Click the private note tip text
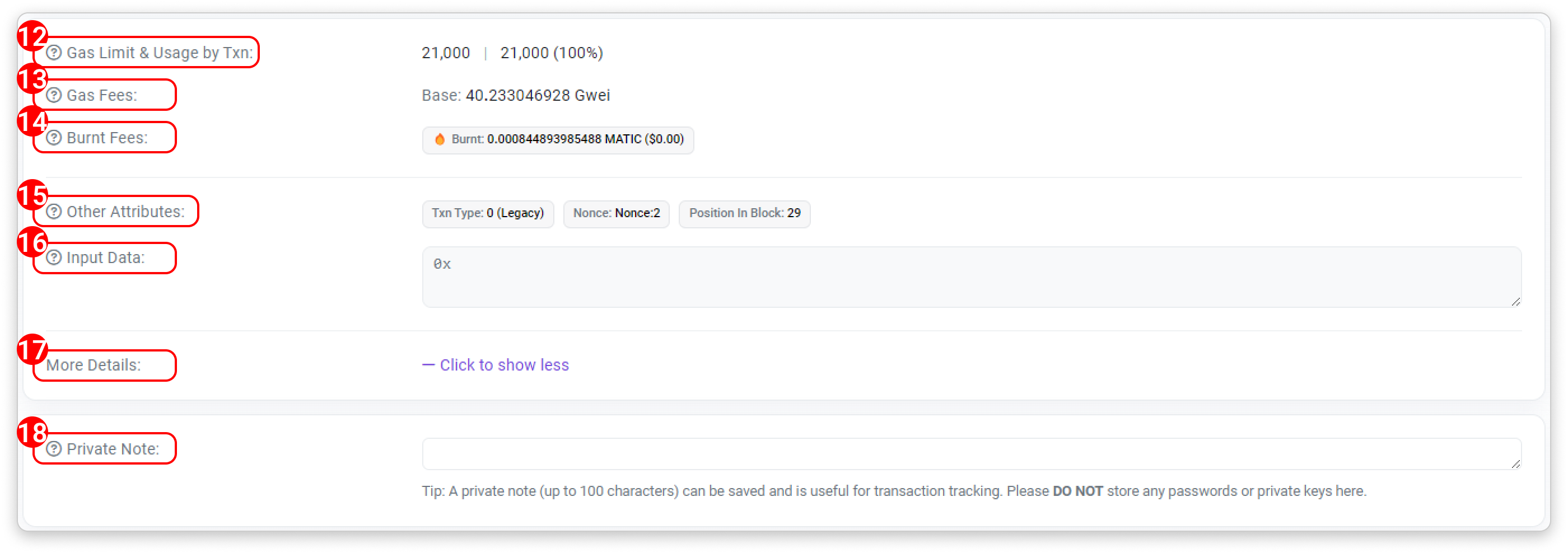The image size is (1568, 553). coord(894,491)
